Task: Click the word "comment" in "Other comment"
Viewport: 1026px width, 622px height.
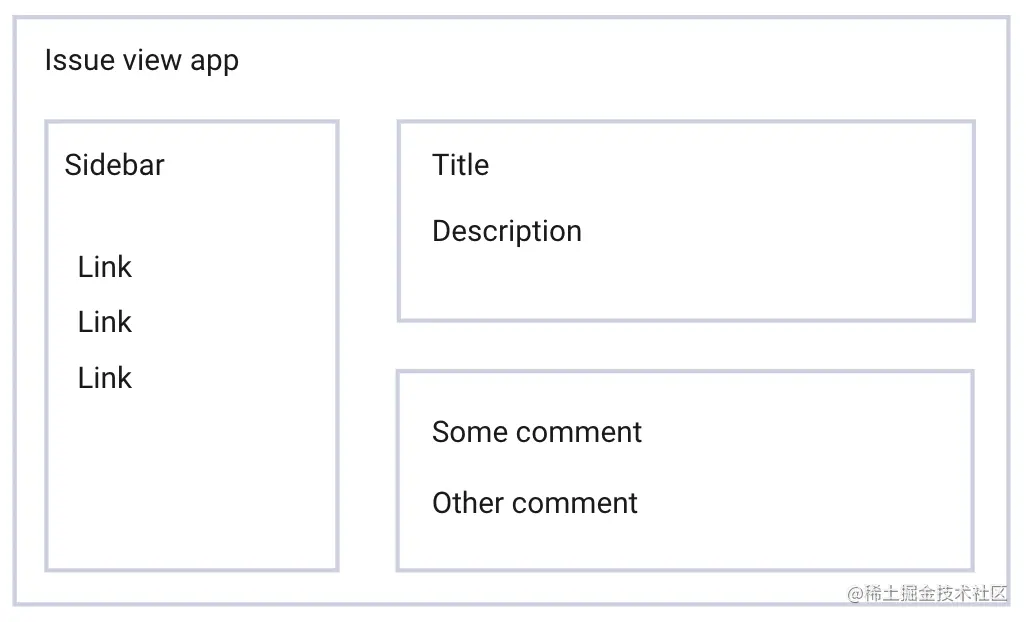Action: click(575, 503)
